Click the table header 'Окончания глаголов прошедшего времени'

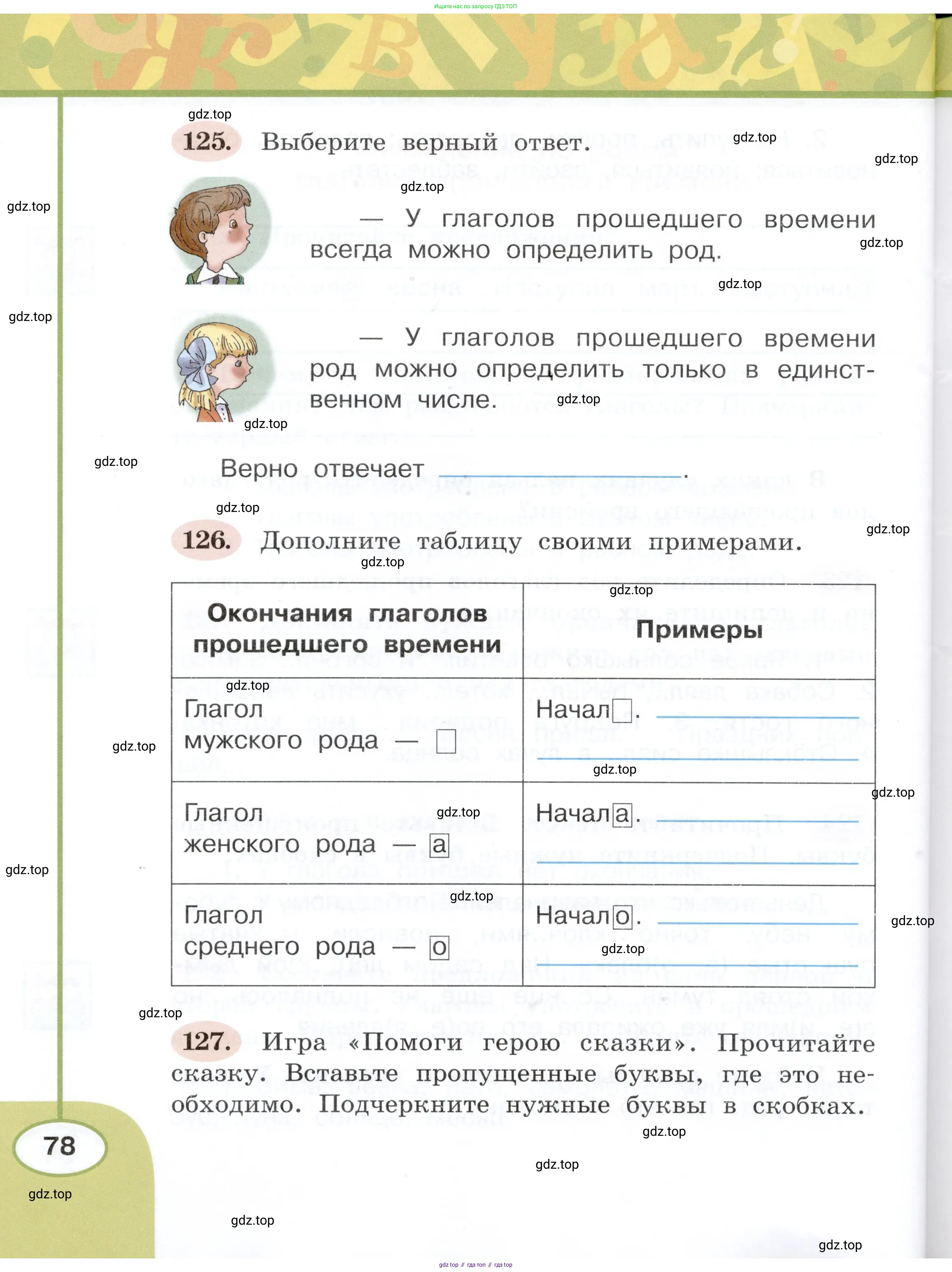(347, 628)
